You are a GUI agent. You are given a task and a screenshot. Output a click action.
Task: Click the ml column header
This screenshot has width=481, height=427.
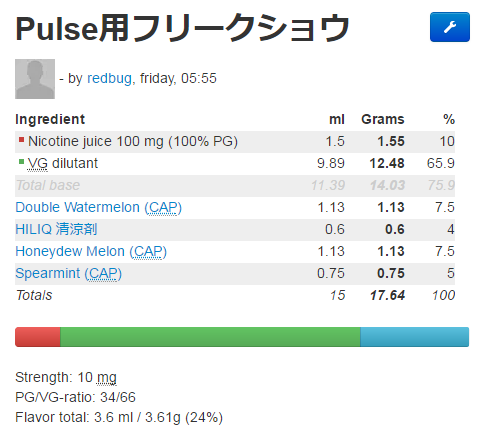(x=337, y=119)
